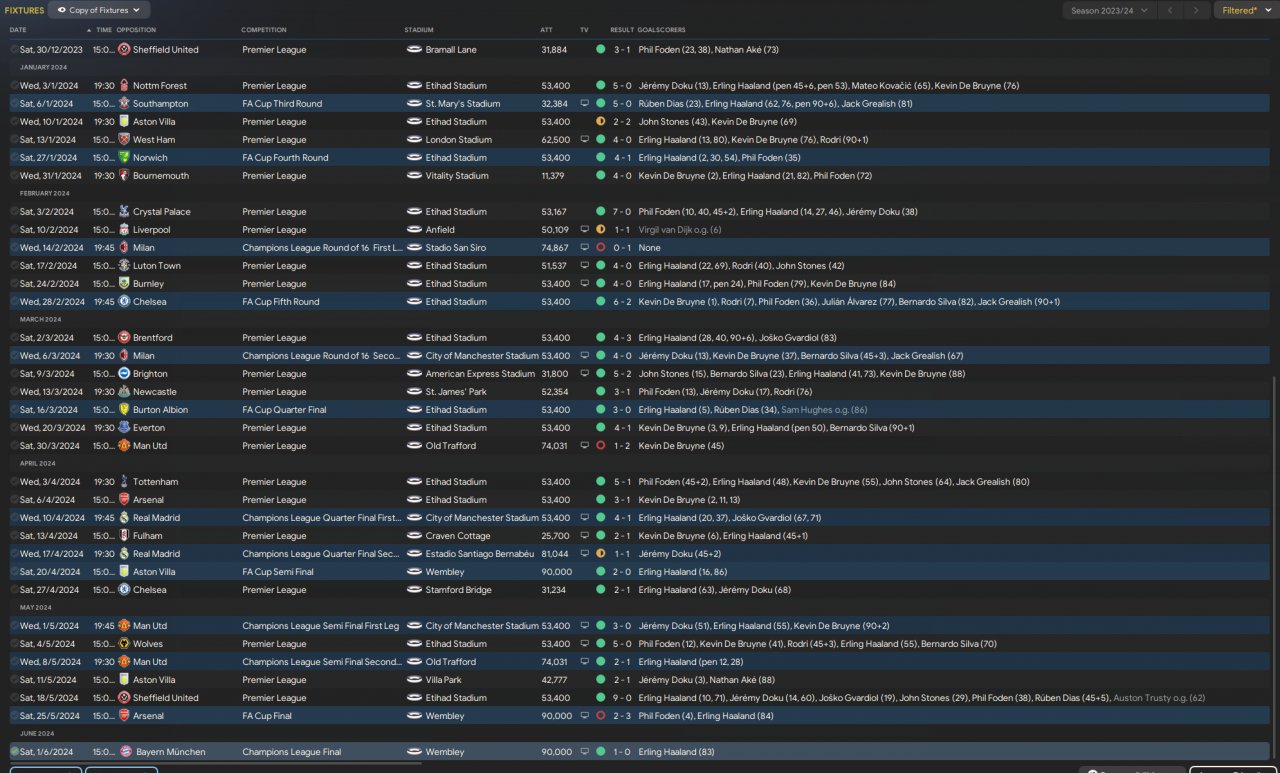The height and width of the screenshot is (773, 1280).
Task: Select the row circle for the Everton fixture
Action: click(14, 428)
